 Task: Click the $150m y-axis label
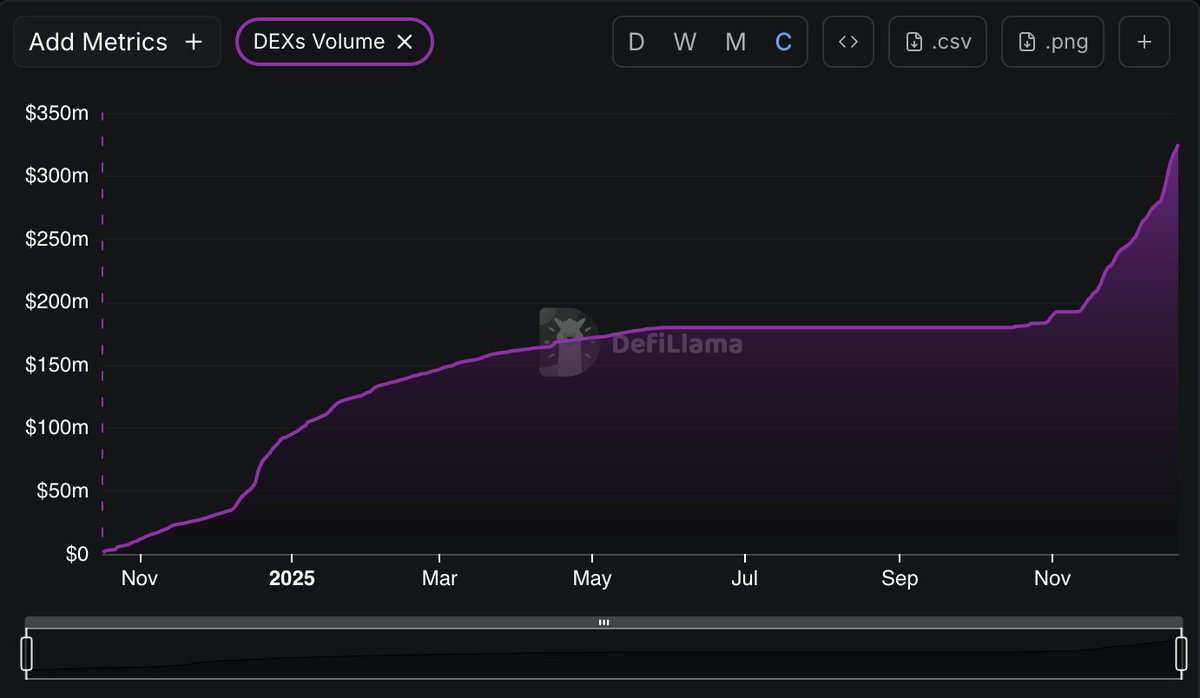pyautogui.click(x=57, y=365)
